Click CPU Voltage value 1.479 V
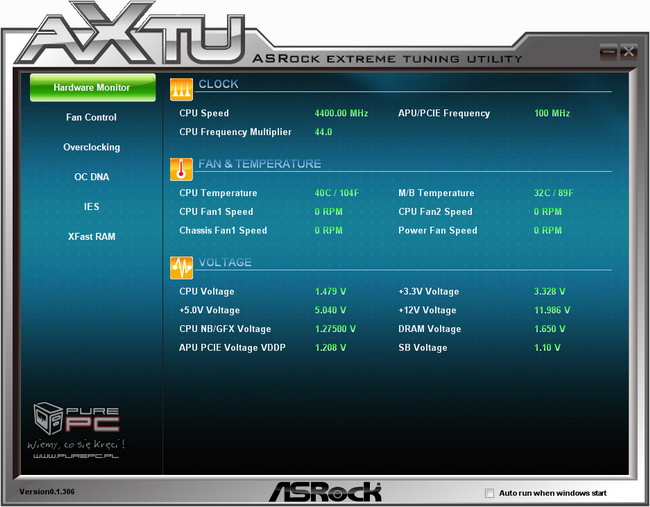The image size is (650, 507). click(330, 291)
